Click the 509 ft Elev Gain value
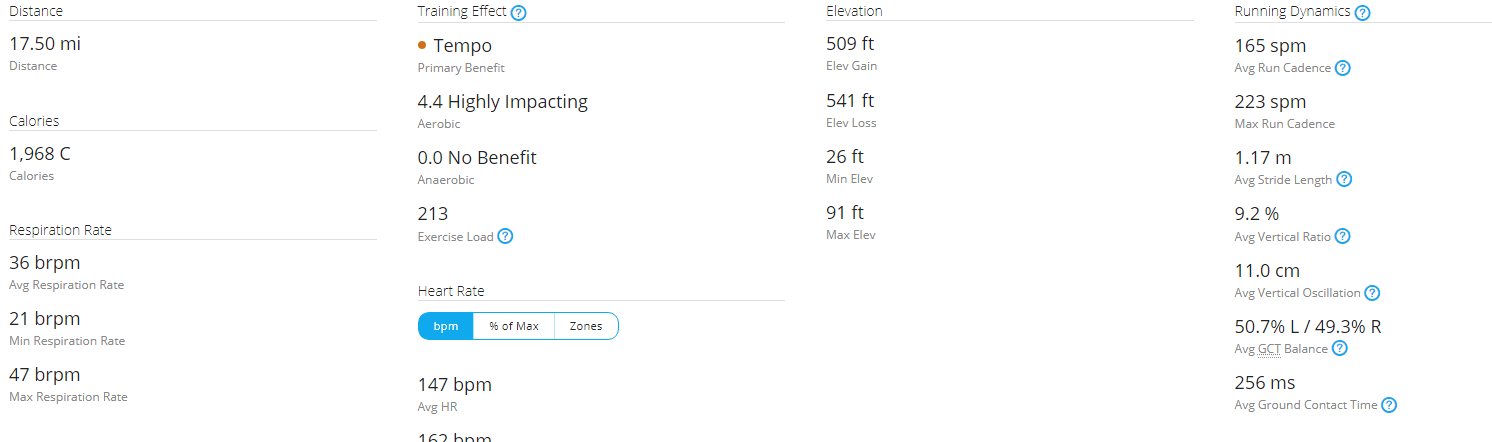The image size is (1492, 442). pyautogui.click(x=850, y=44)
